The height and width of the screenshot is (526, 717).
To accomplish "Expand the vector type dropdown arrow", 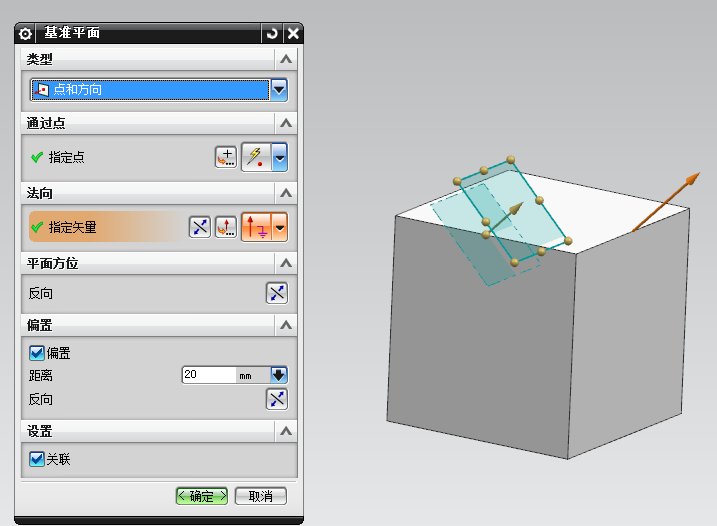I will pos(279,227).
